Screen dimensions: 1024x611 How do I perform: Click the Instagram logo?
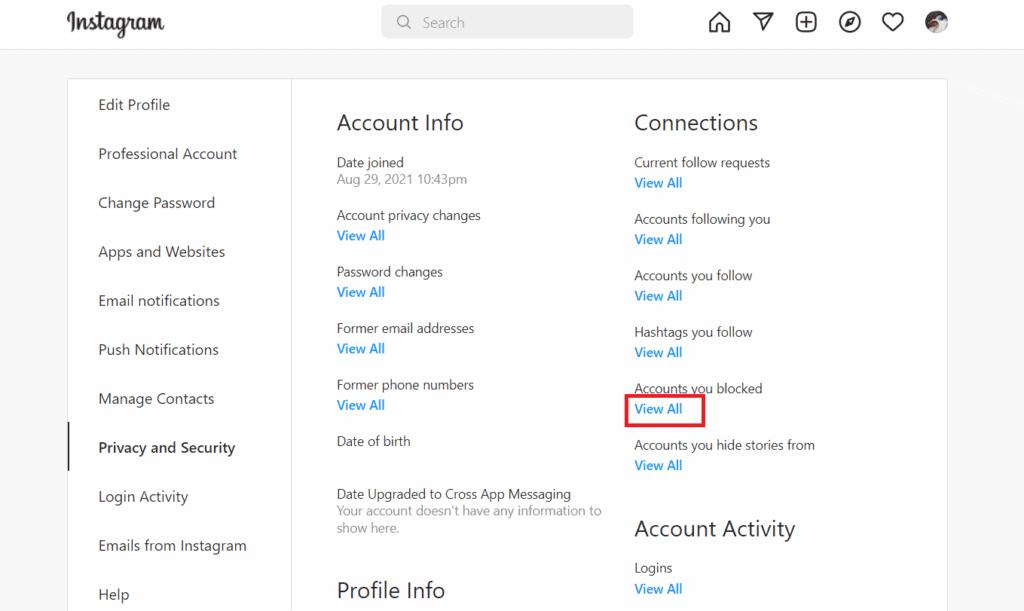pos(116,24)
